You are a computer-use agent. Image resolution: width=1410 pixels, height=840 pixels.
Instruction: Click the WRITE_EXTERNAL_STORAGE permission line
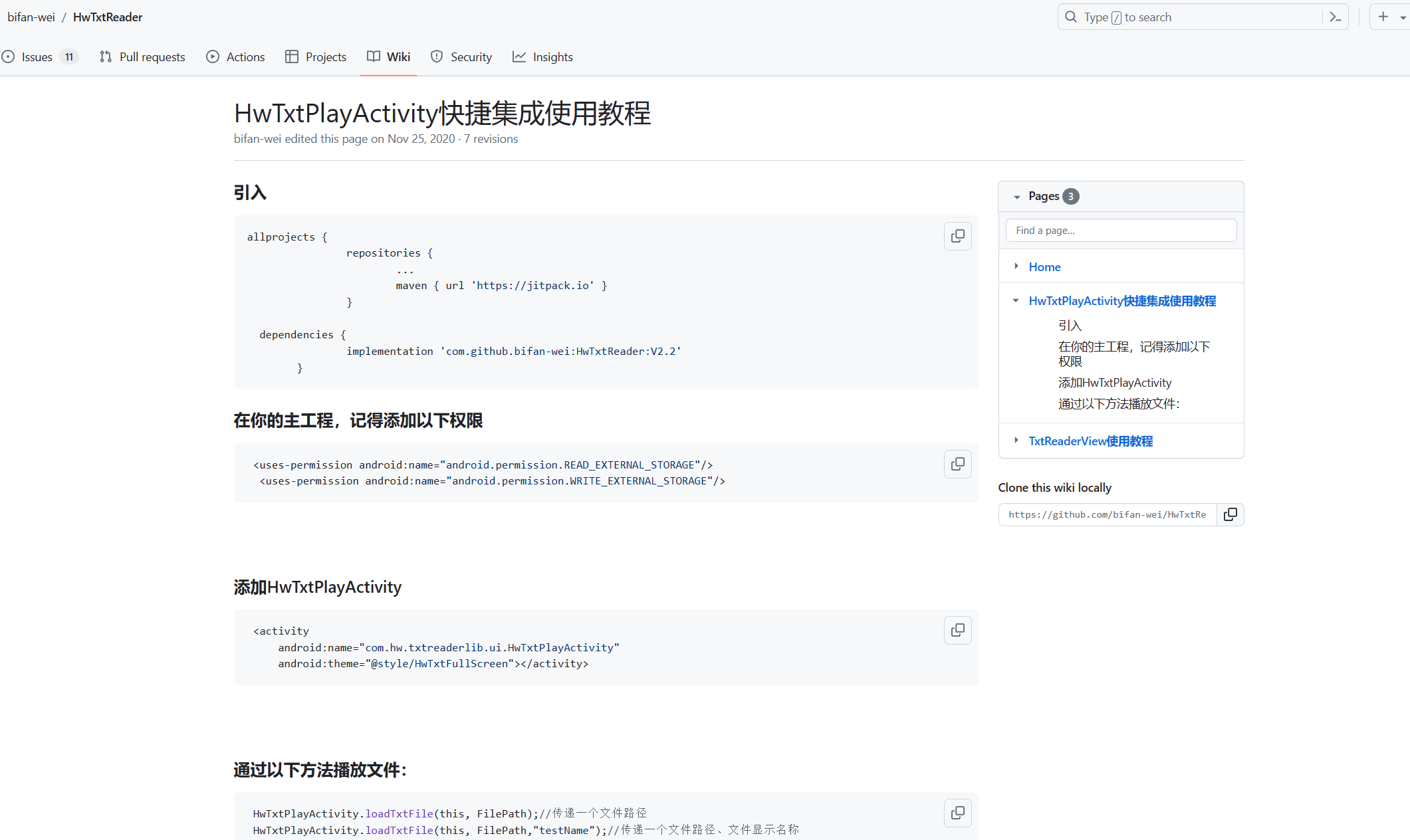click(492, 481)
